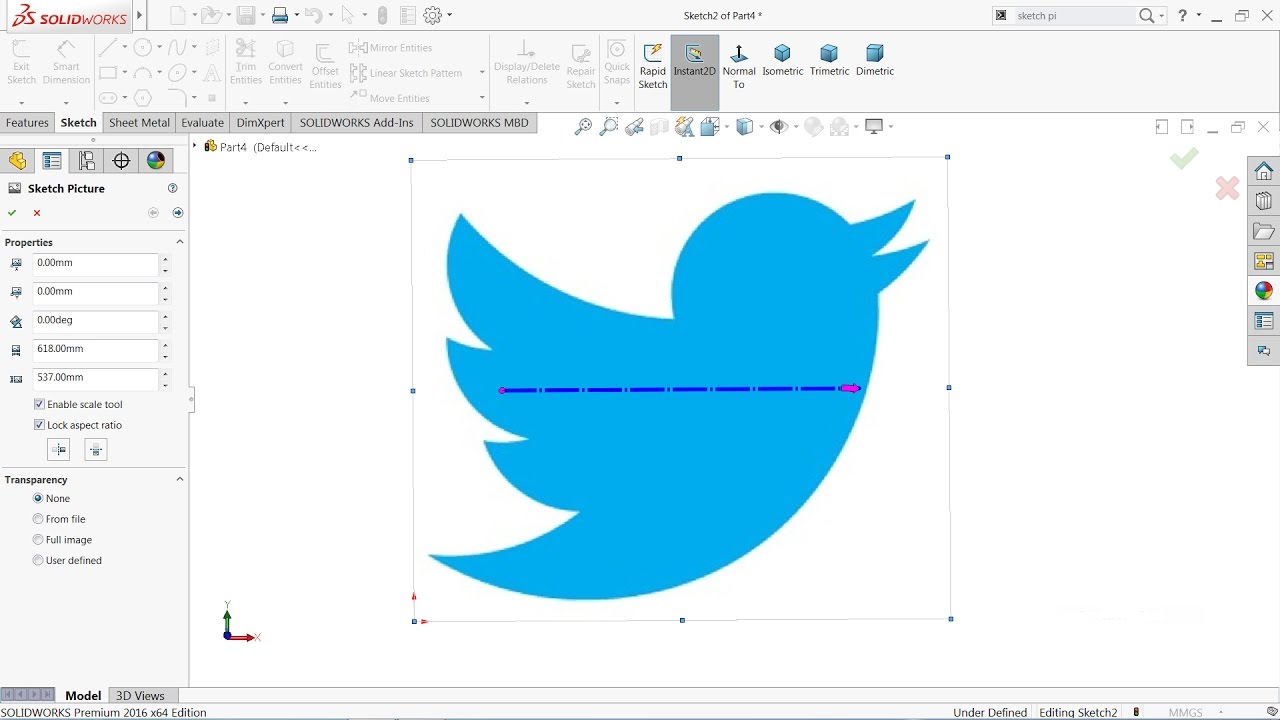The image size is (1280, 720).
Task: Select From file transparency option
Action: tap(38, 519)
